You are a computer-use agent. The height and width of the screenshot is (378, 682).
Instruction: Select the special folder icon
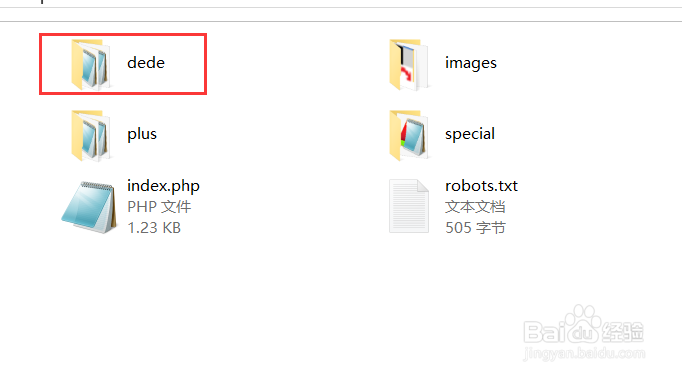(408, 135)
